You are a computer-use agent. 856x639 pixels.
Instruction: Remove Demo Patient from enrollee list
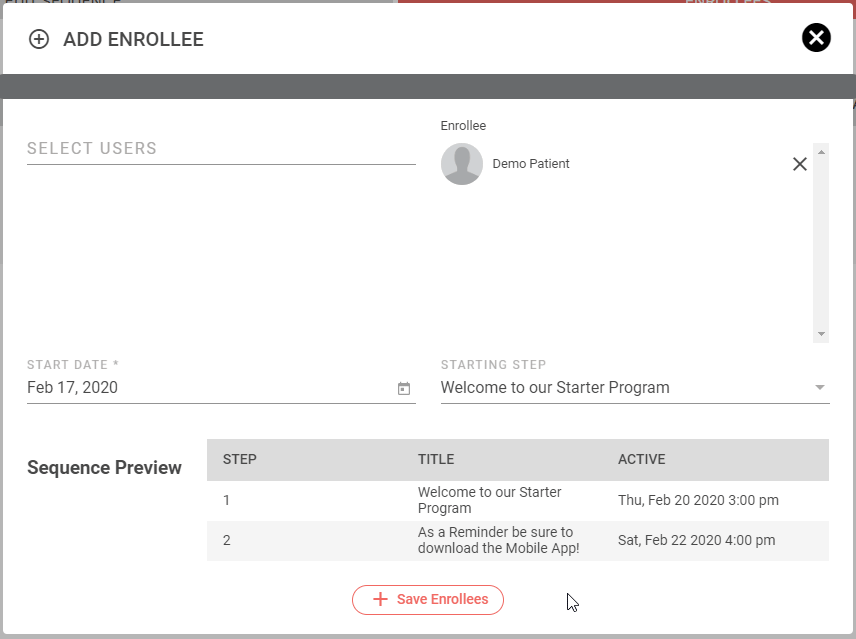click(799, 164)
